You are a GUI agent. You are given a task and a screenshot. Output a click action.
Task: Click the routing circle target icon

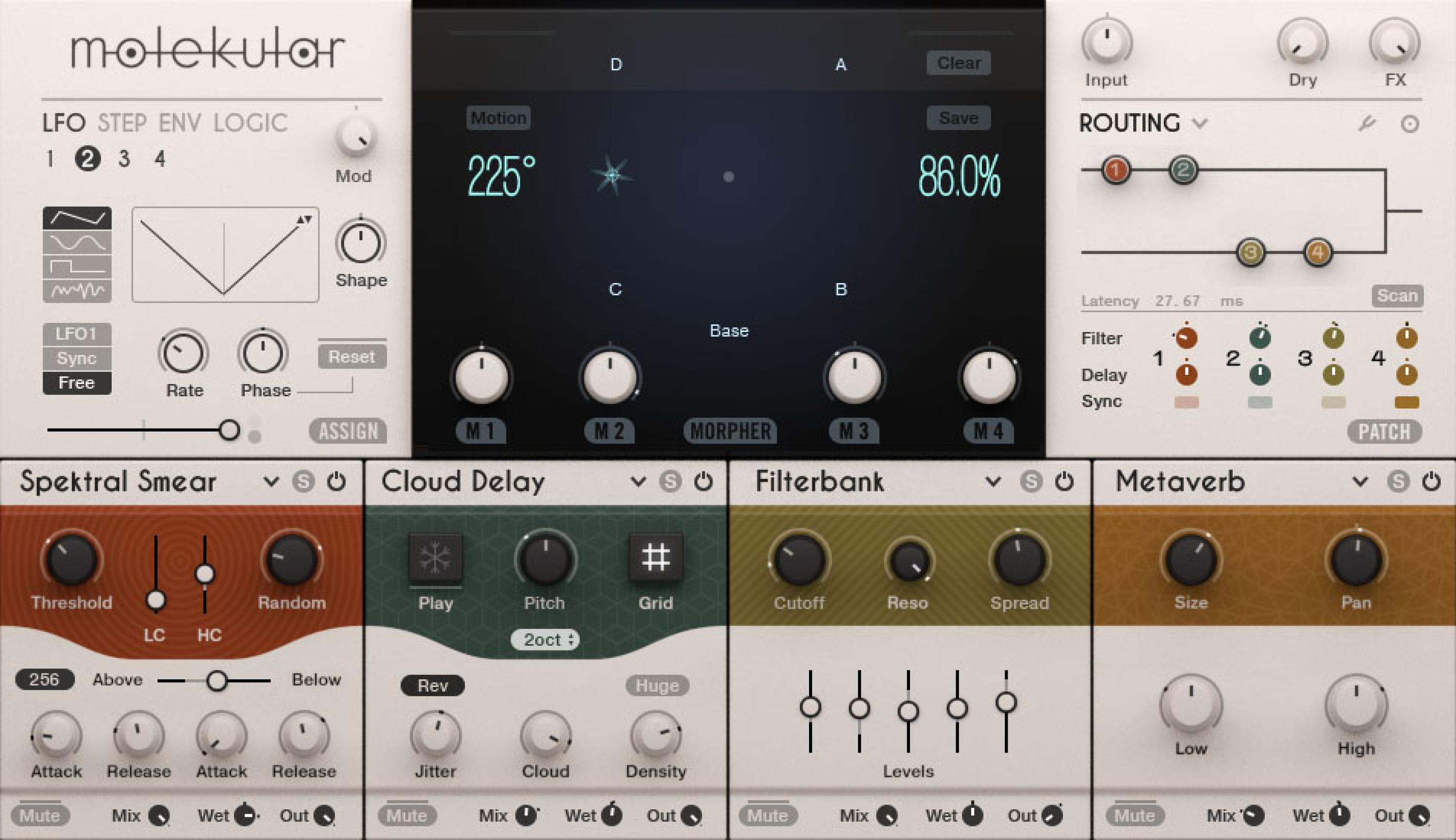[x=1410, y=123]
